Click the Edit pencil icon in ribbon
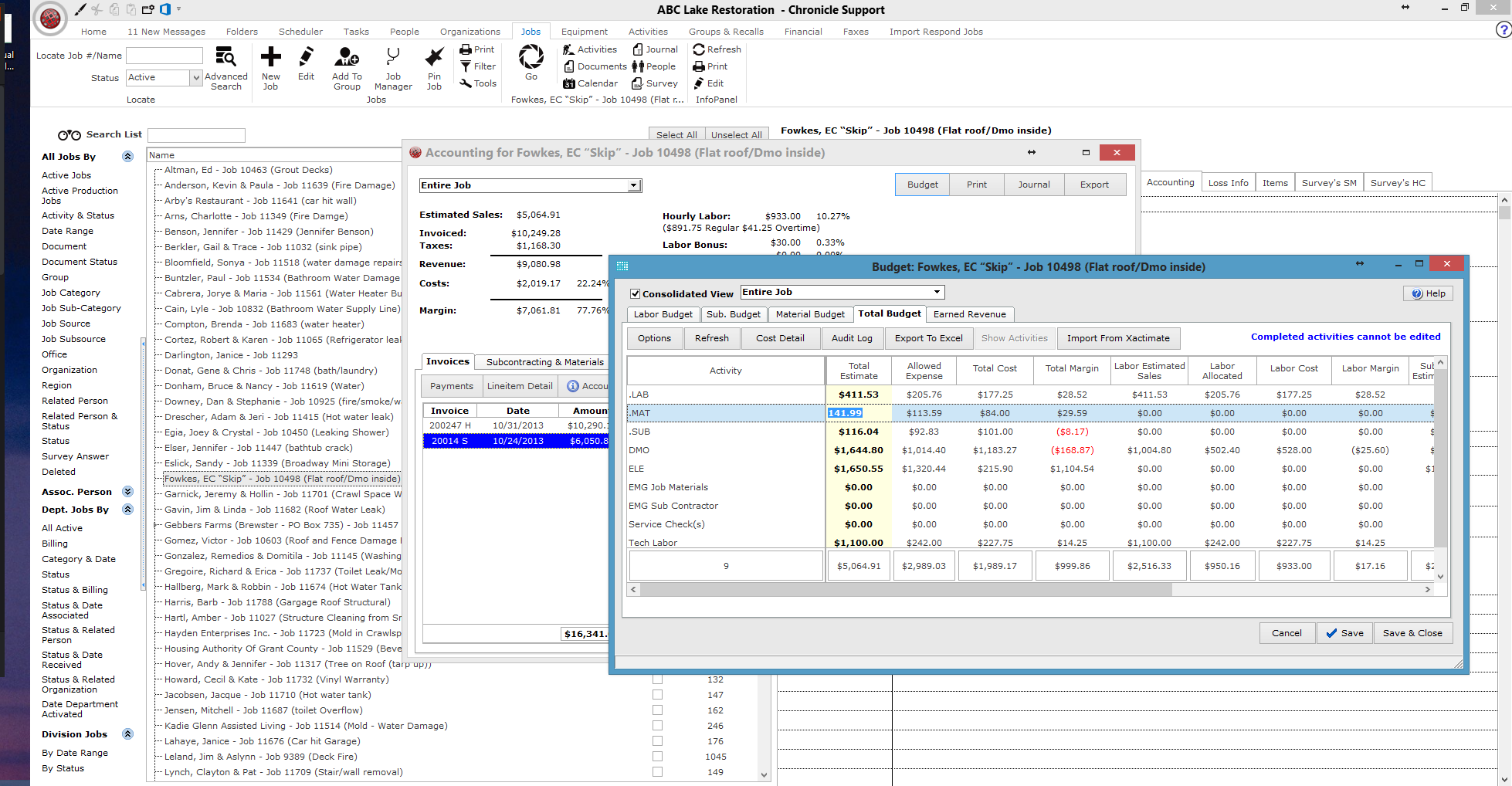The height and width of the screenshot is (786, 1512). pyautogui.click(x=306, y=58)
